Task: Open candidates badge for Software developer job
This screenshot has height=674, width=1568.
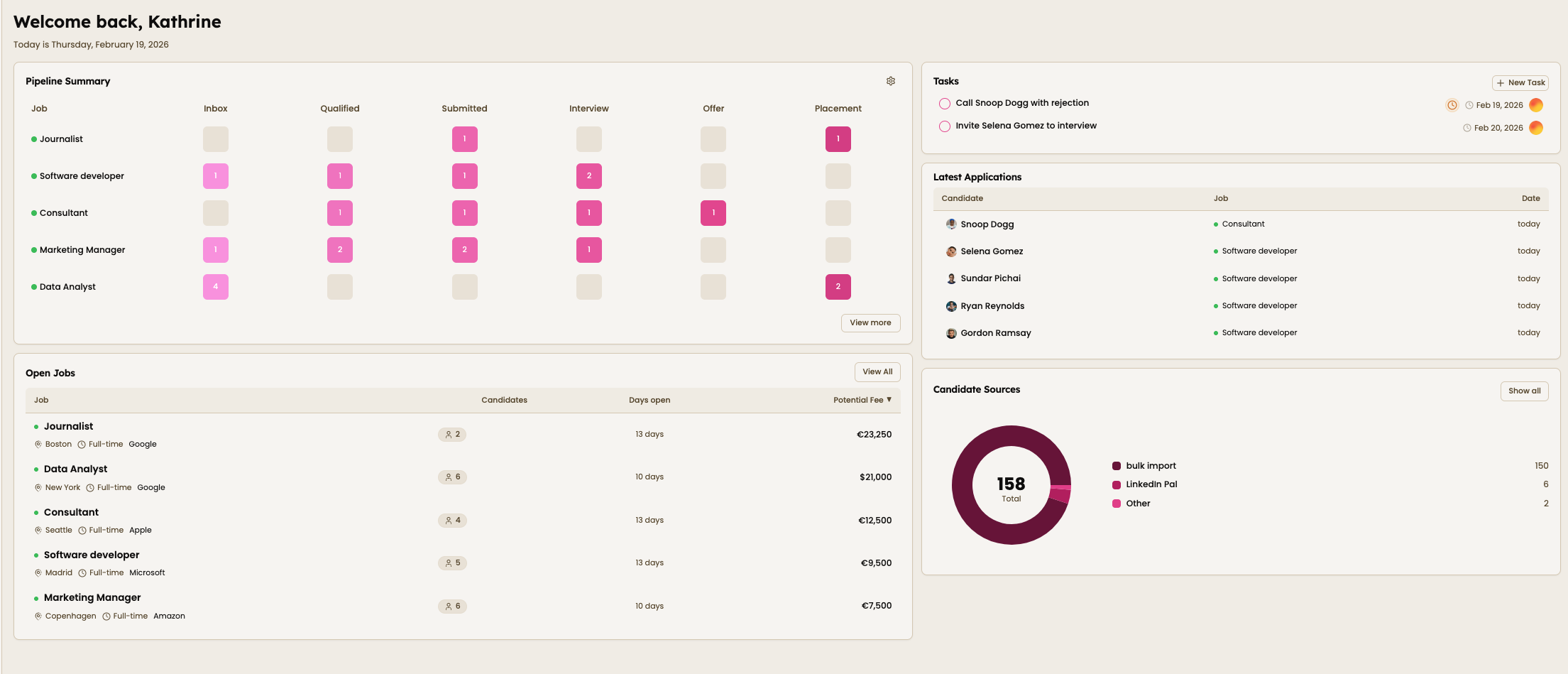Action: click(452, 563)
